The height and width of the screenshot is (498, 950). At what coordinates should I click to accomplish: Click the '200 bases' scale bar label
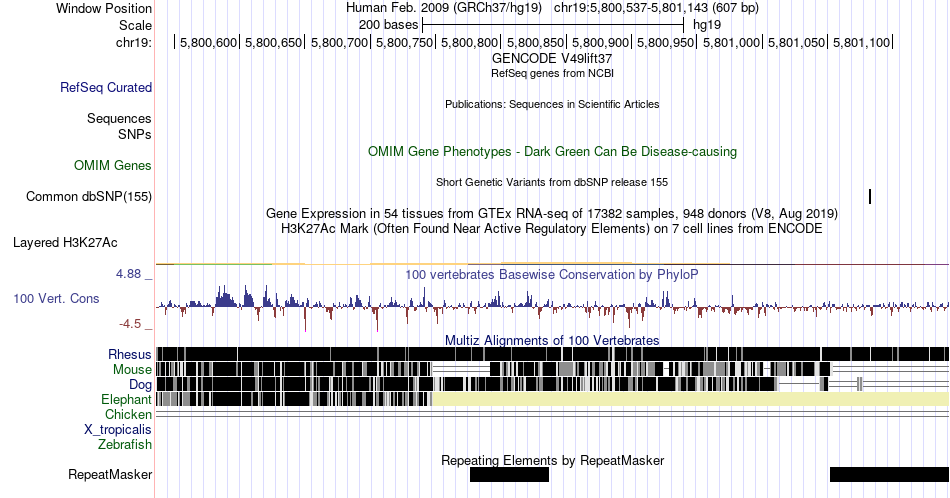click(388, 25)
